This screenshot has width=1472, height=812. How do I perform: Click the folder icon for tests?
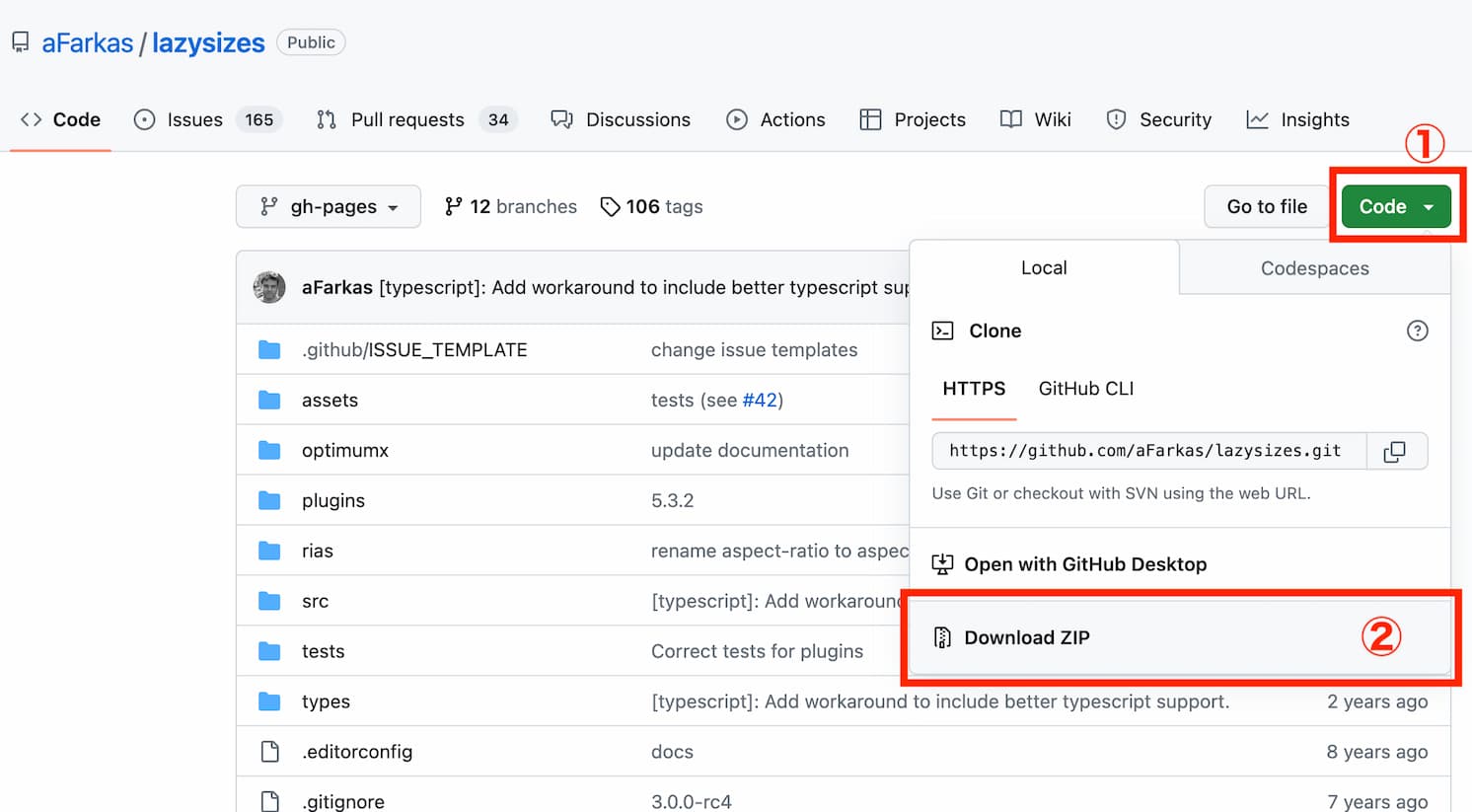(x=269, y=651)
